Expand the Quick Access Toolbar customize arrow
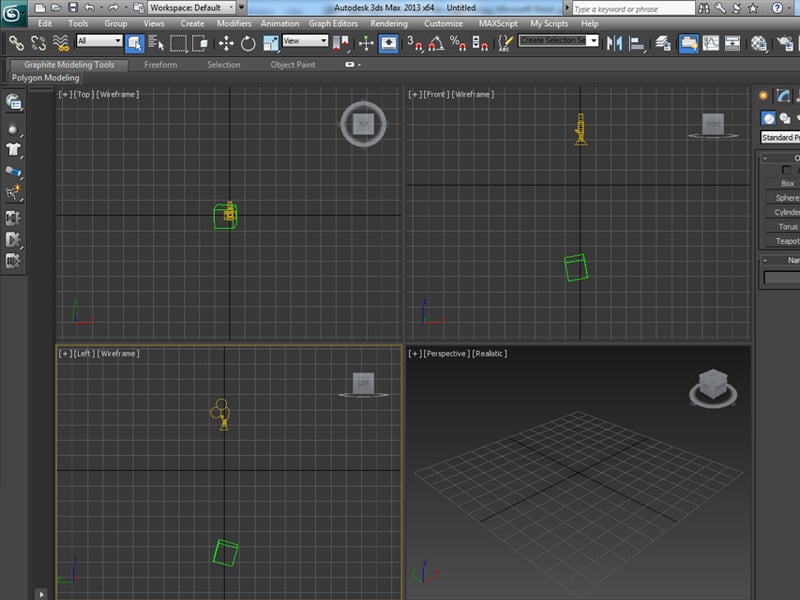The image size is (800, 600). [241, 8]
